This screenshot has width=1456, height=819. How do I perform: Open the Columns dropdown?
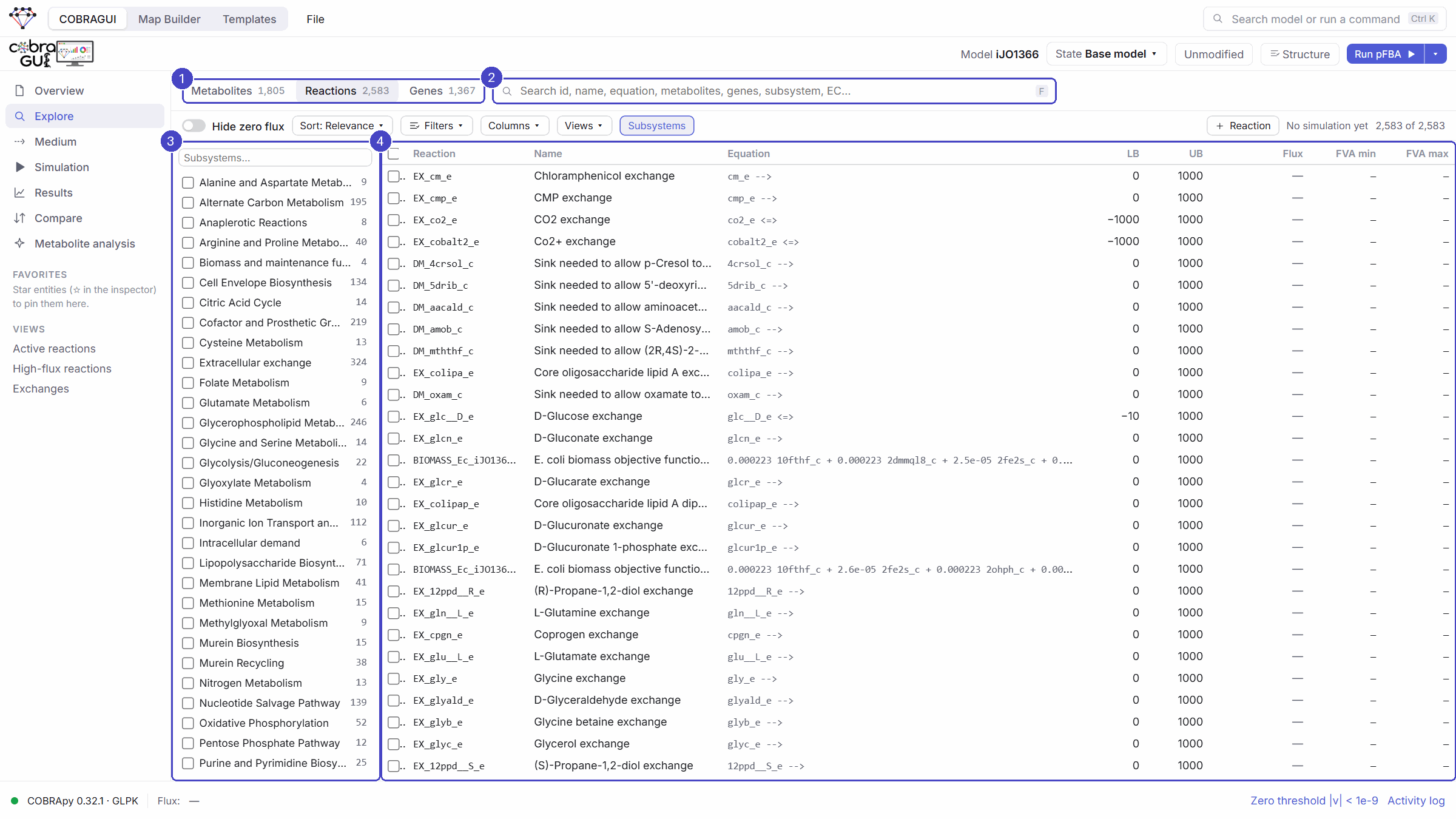click(514, 126)
